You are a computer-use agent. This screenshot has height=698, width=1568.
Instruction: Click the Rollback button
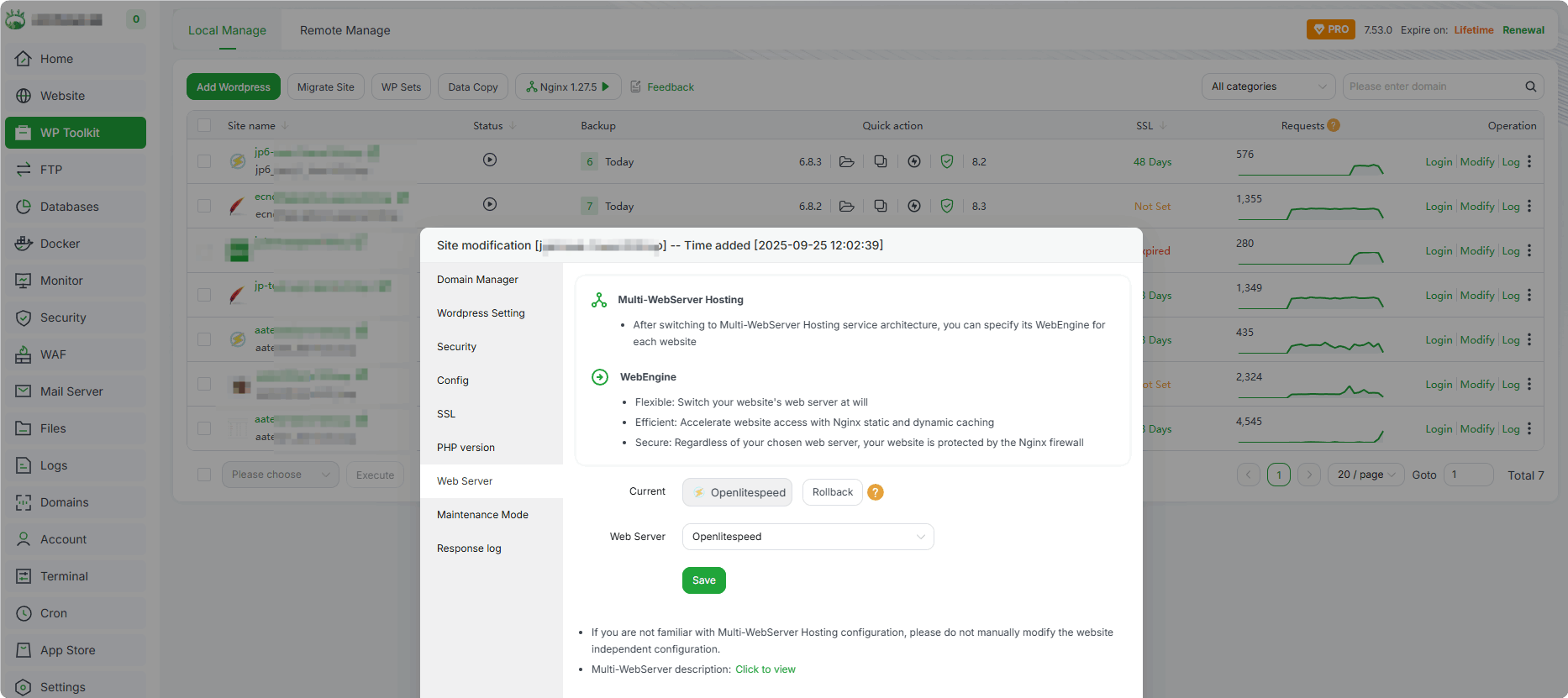click(832, 492)
